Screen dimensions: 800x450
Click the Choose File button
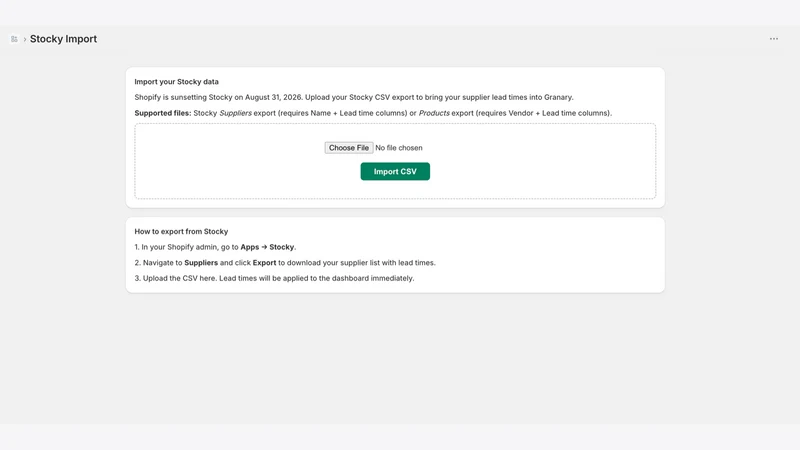pos(349,147)
